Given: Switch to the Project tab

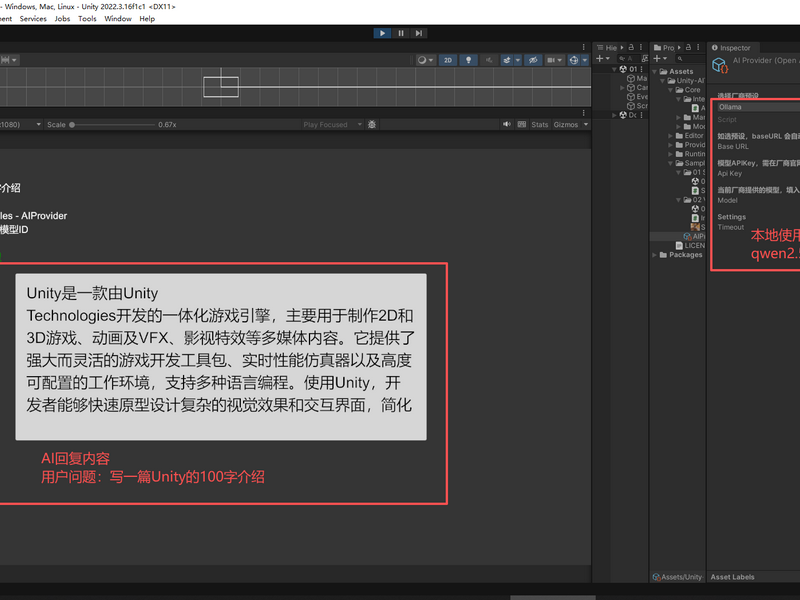Looking at the screenshot, I should point(664,47).
